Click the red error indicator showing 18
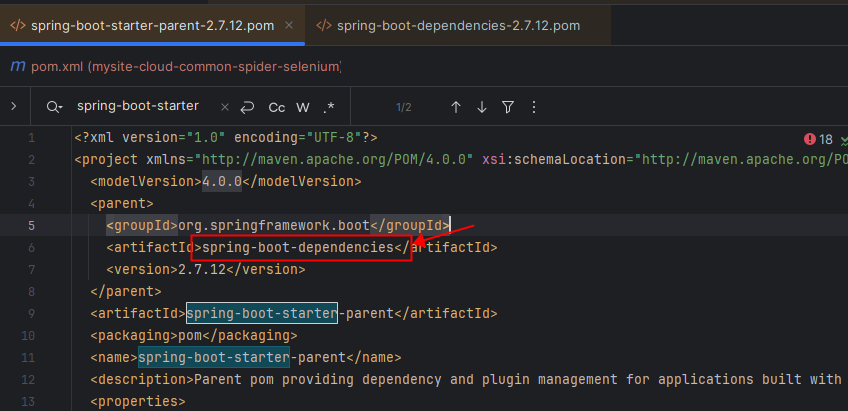Viewport: 848px width, 411px height. [818, 140]
